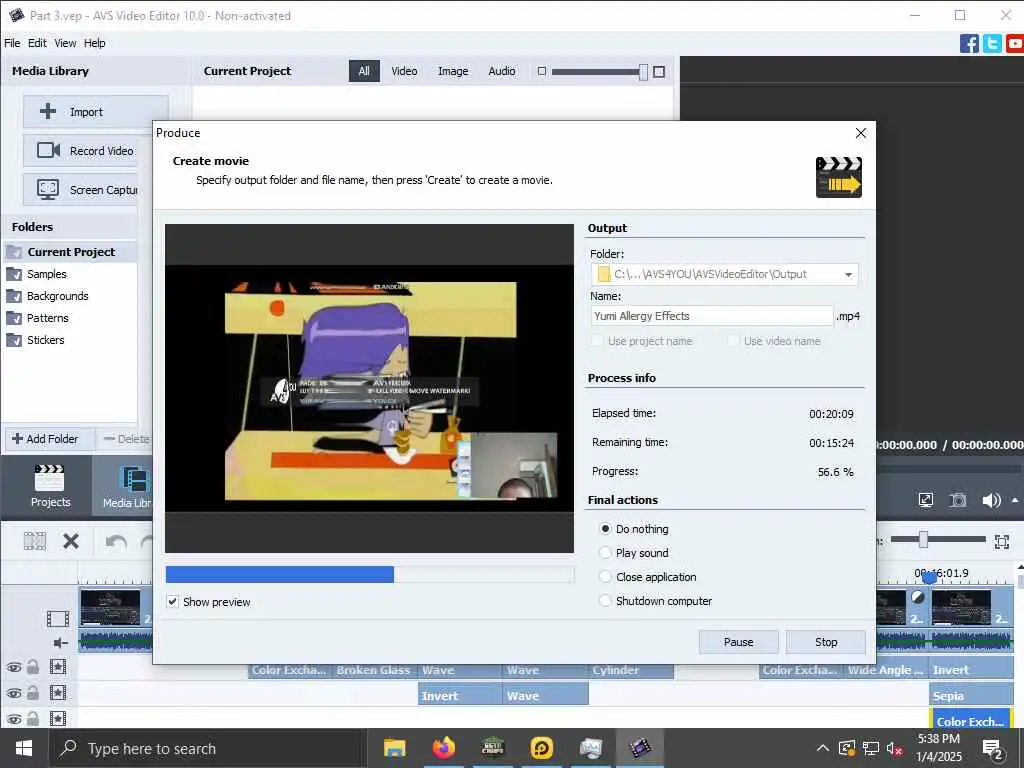Click the audio track speaker icon
Viewport: 1024px width, 768px height.
pyautogui.click(x=60, y=643)
